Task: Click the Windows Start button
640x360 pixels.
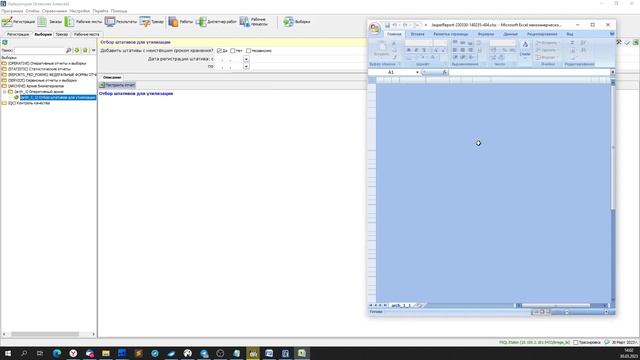Action: (8, 353)
